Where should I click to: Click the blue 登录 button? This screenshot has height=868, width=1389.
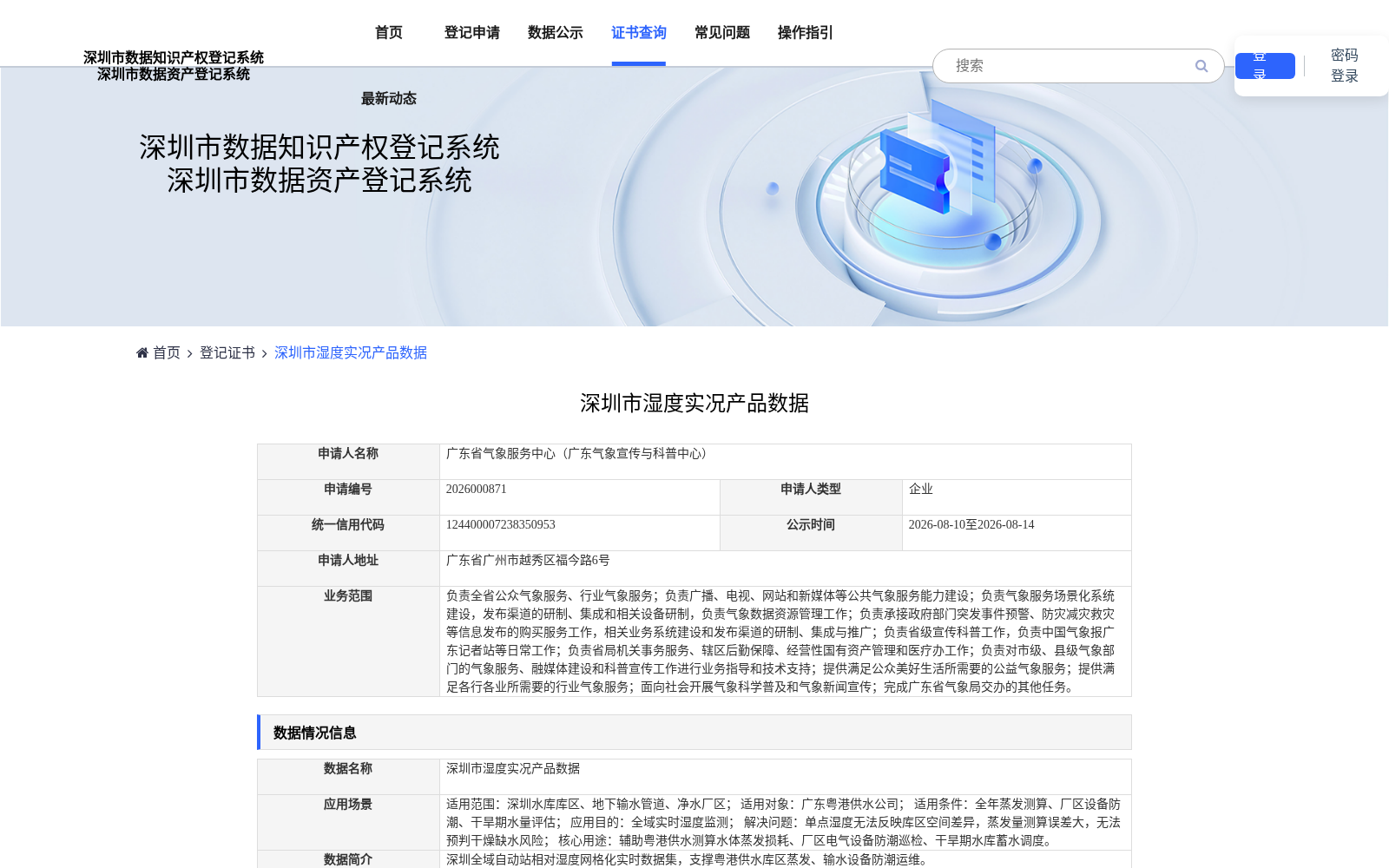(1265, 66)
